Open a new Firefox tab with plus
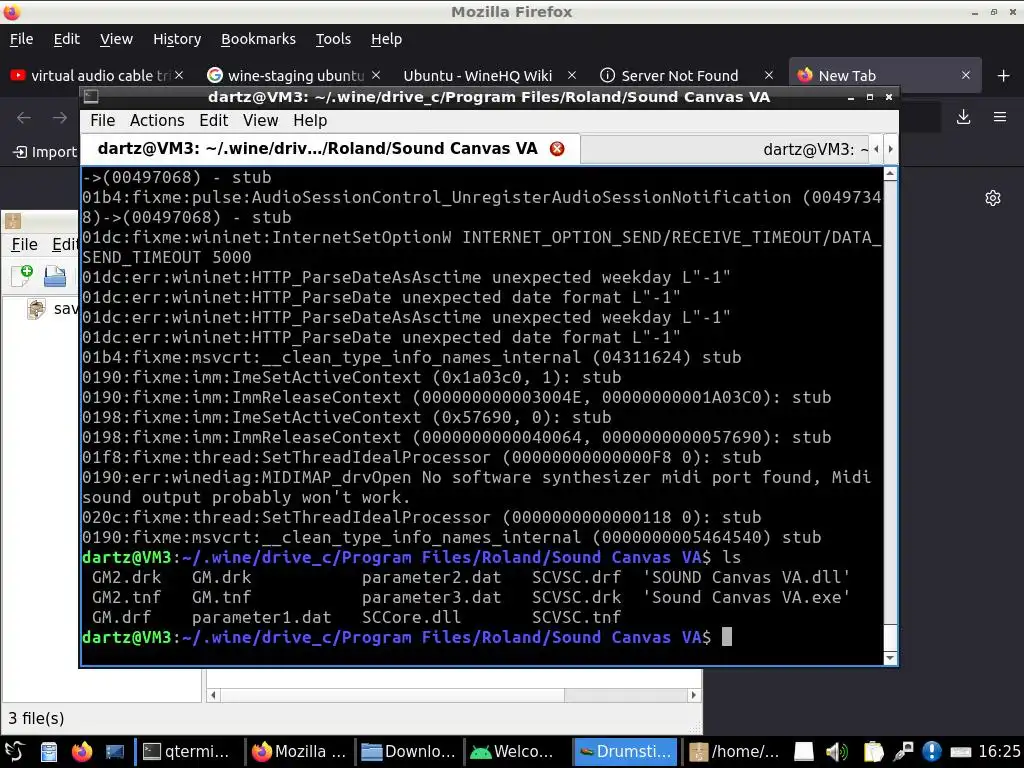The width and height of the screenshot is (1024, 768). (x=1004, y=76)
